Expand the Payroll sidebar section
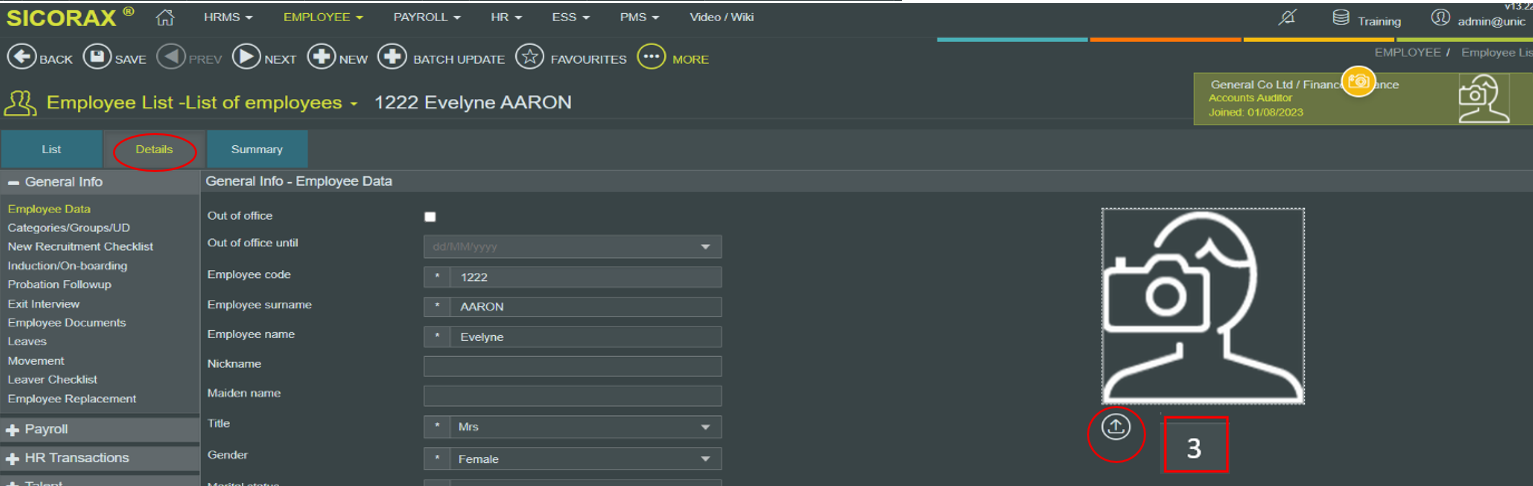Screen dimensions: 1533x486 point(13,430)
